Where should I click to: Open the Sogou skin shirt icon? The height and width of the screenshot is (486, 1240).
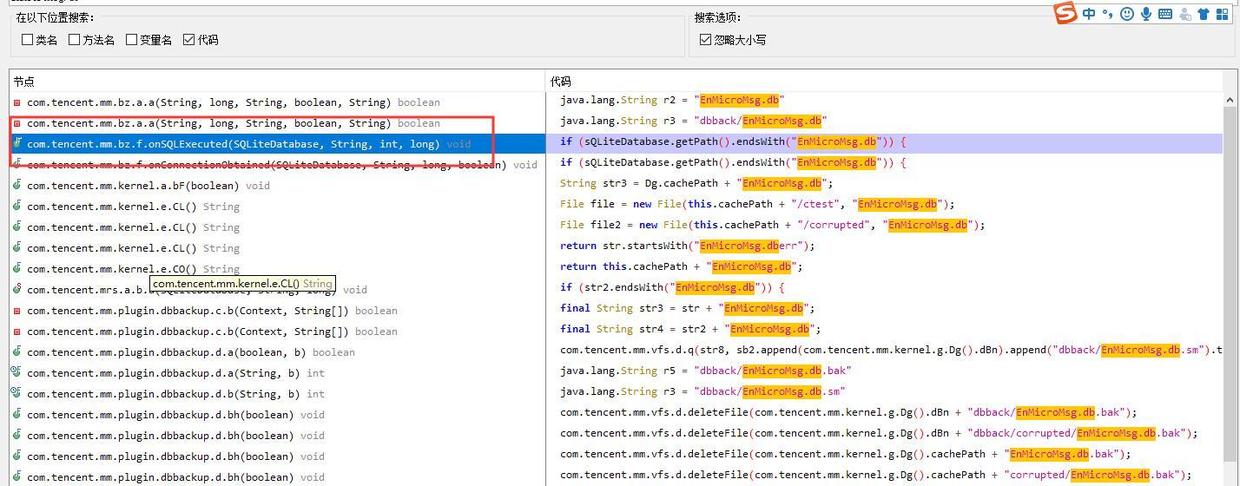click(1203, 14)
